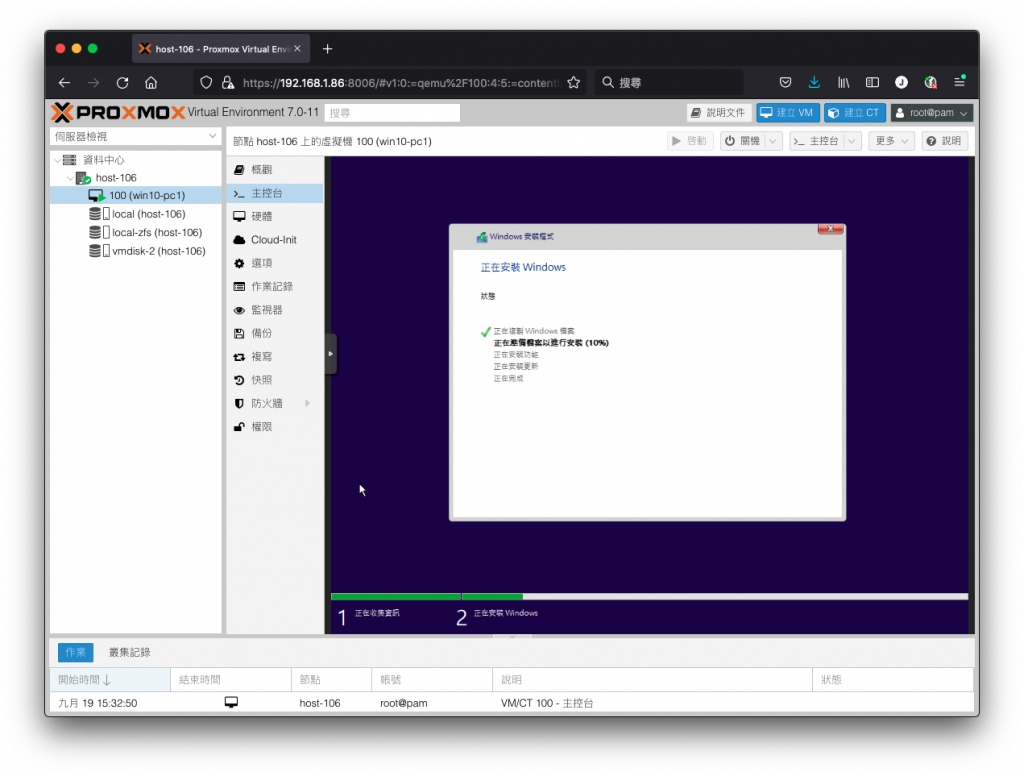This screenshot has width=1024, height=776.
Task: Click the Firefox 搜尋 search box
Action: pos(670,83)
